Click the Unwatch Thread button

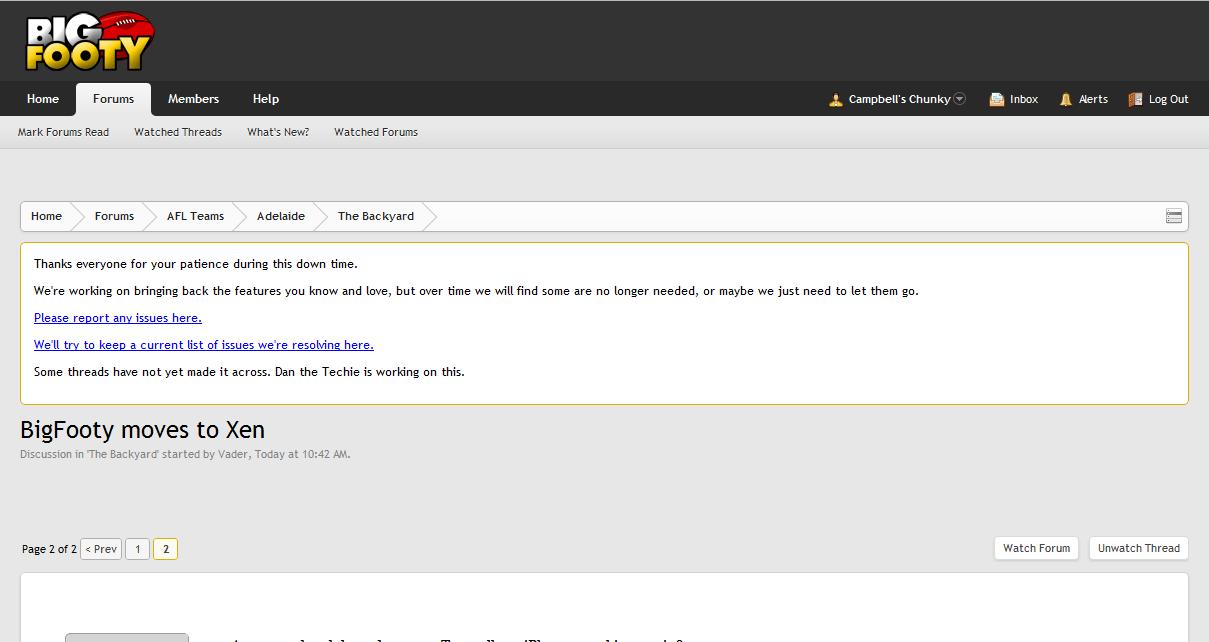click(1139, 548)
